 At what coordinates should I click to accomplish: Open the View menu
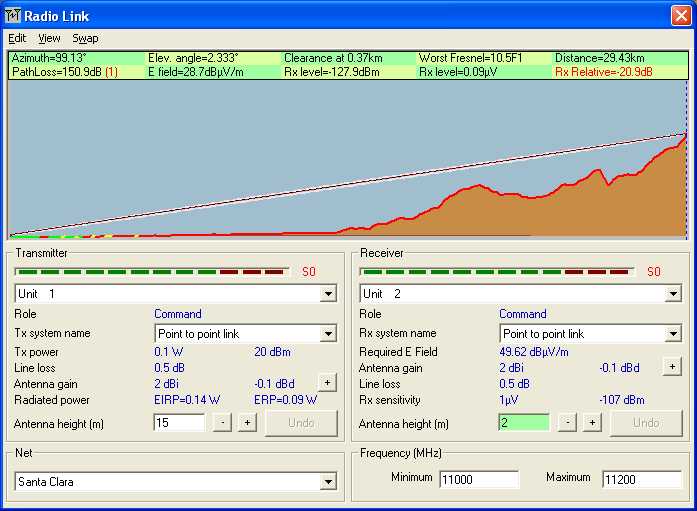click(x=49, y=38)
